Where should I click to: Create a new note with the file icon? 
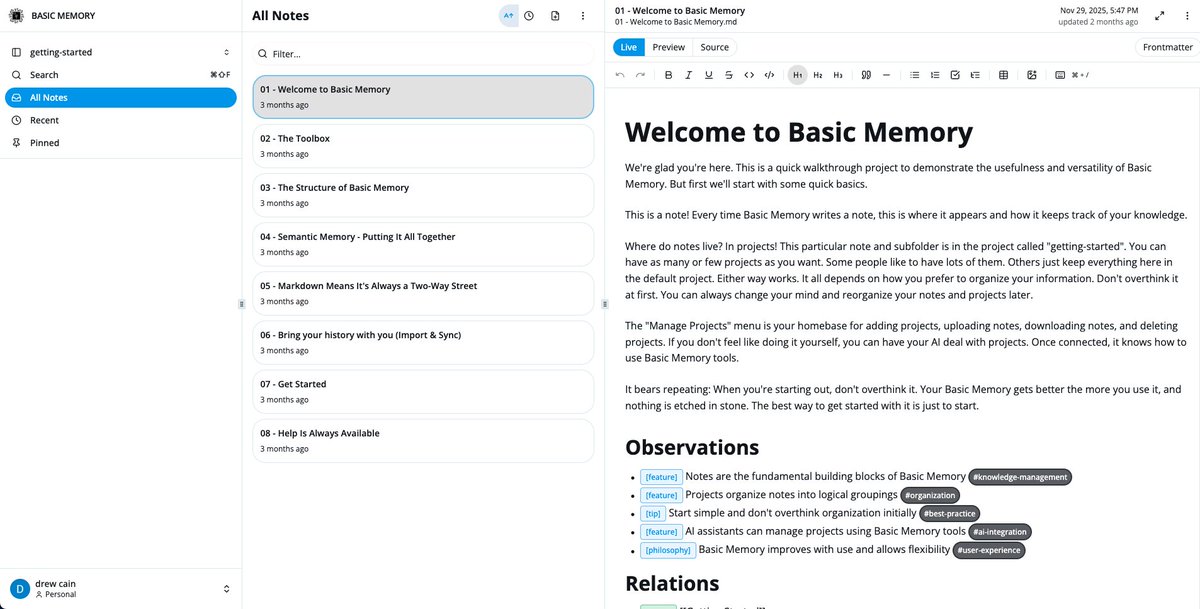(x=555, y=16)
